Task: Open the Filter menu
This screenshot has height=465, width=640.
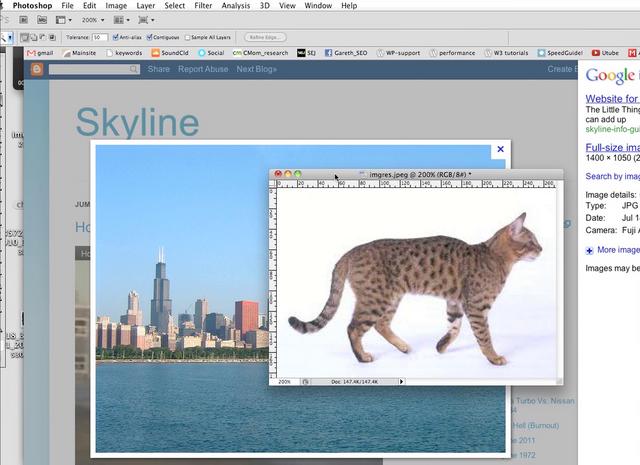Action: pos(203,6)
